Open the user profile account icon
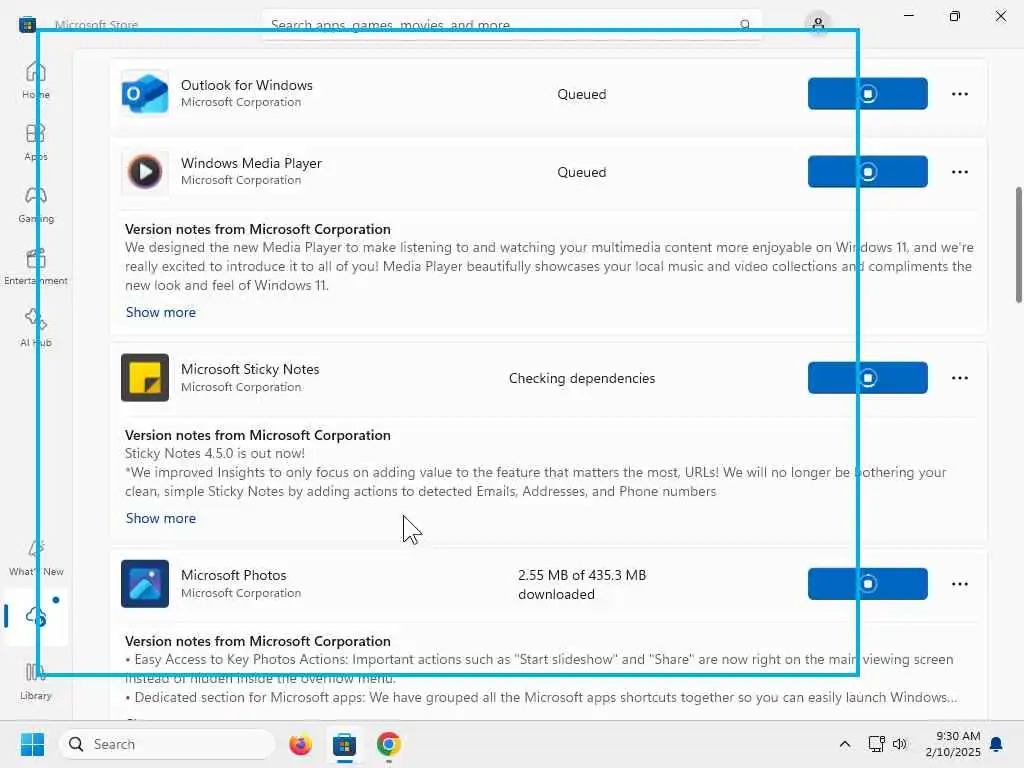This screenshot has width=1024, height=768. pyautogui.click(x=818, y=24)
